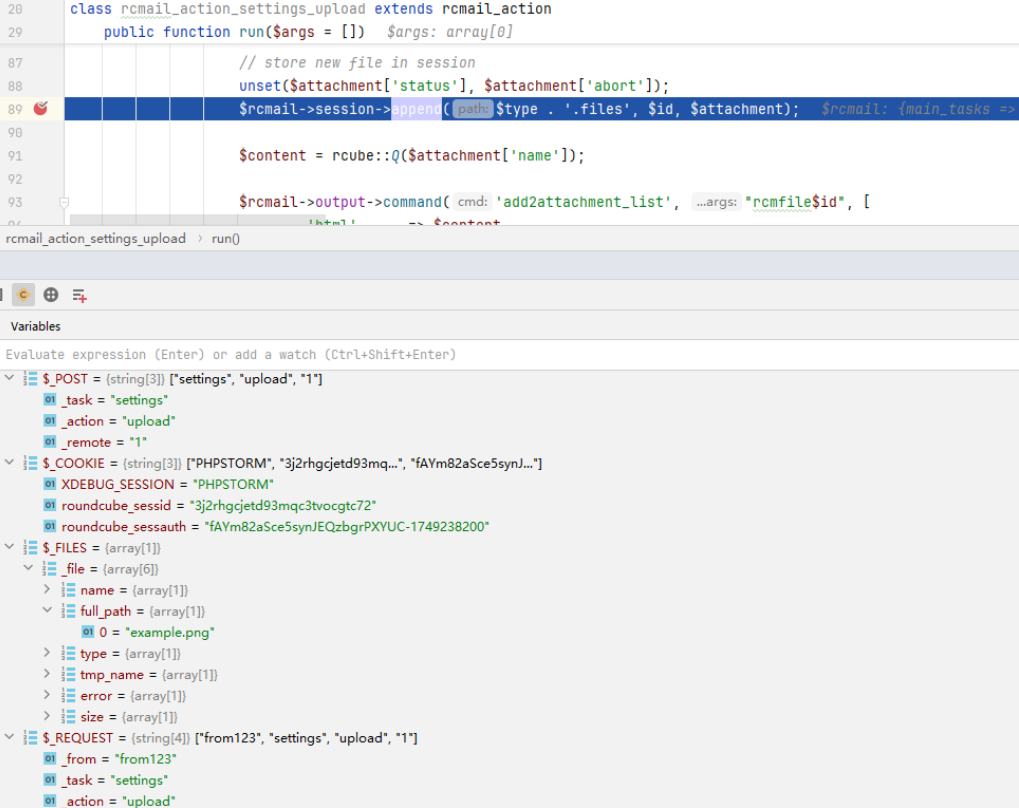The width and height of the screenshot is (1019, 808).
Task: Expand the size array node
Action: click(x=47, y=716)
